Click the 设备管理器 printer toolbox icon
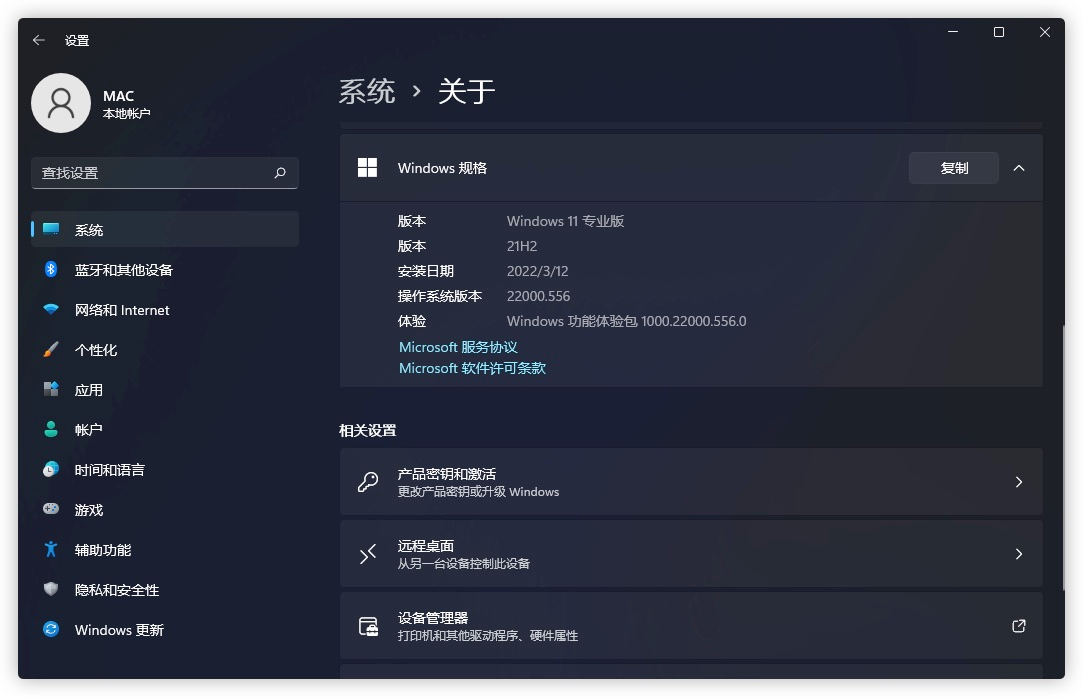This screenshot has height=697, width=1083. pos(369,626)
